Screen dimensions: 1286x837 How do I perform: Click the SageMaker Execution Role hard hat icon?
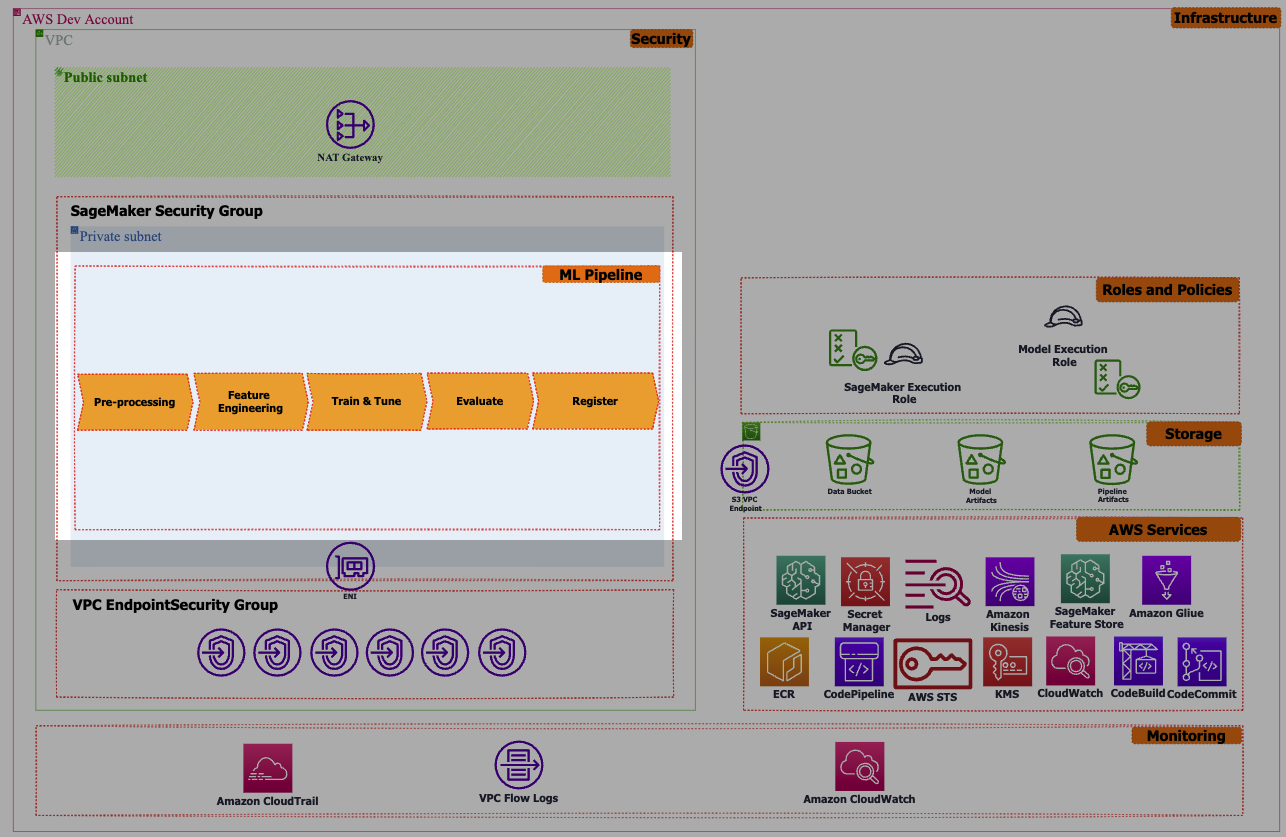coord(904,354)
